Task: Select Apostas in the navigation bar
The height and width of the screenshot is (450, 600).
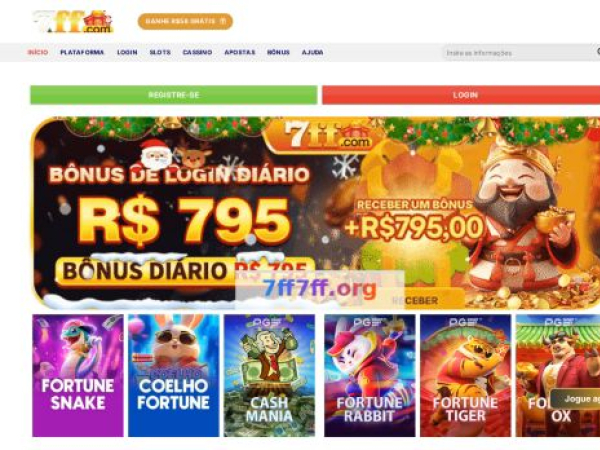Action: [240, 52]
